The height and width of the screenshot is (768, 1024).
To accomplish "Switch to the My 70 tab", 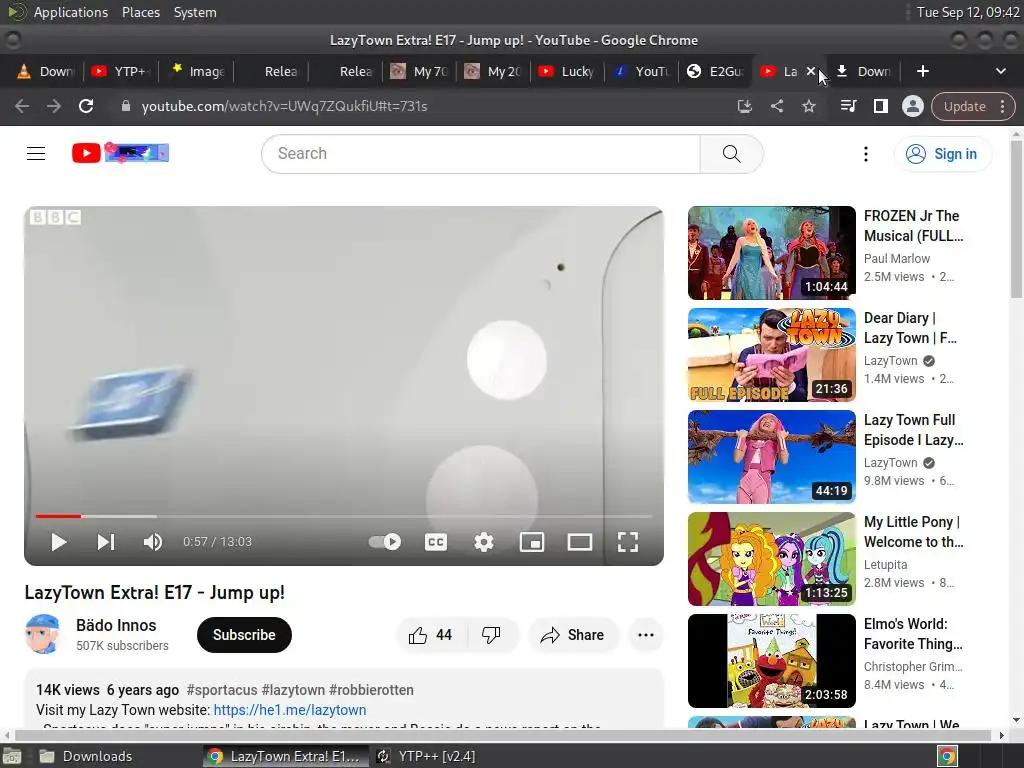I will [419, 71].
